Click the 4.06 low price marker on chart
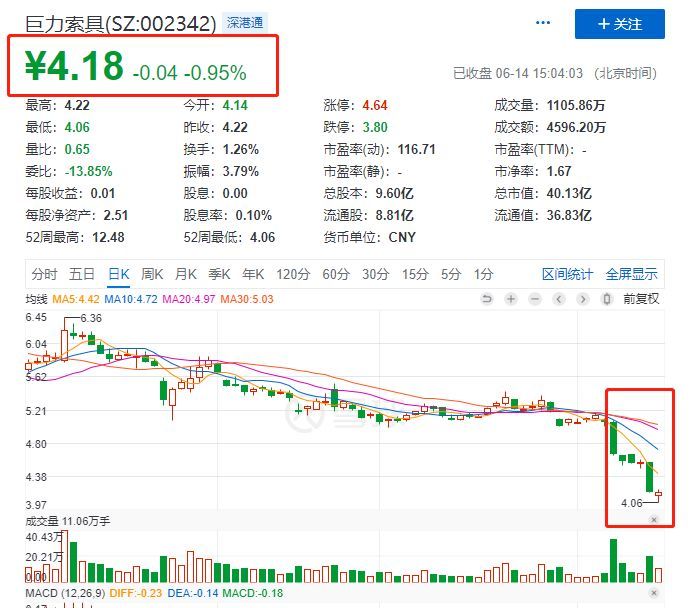 coord(632,503)
